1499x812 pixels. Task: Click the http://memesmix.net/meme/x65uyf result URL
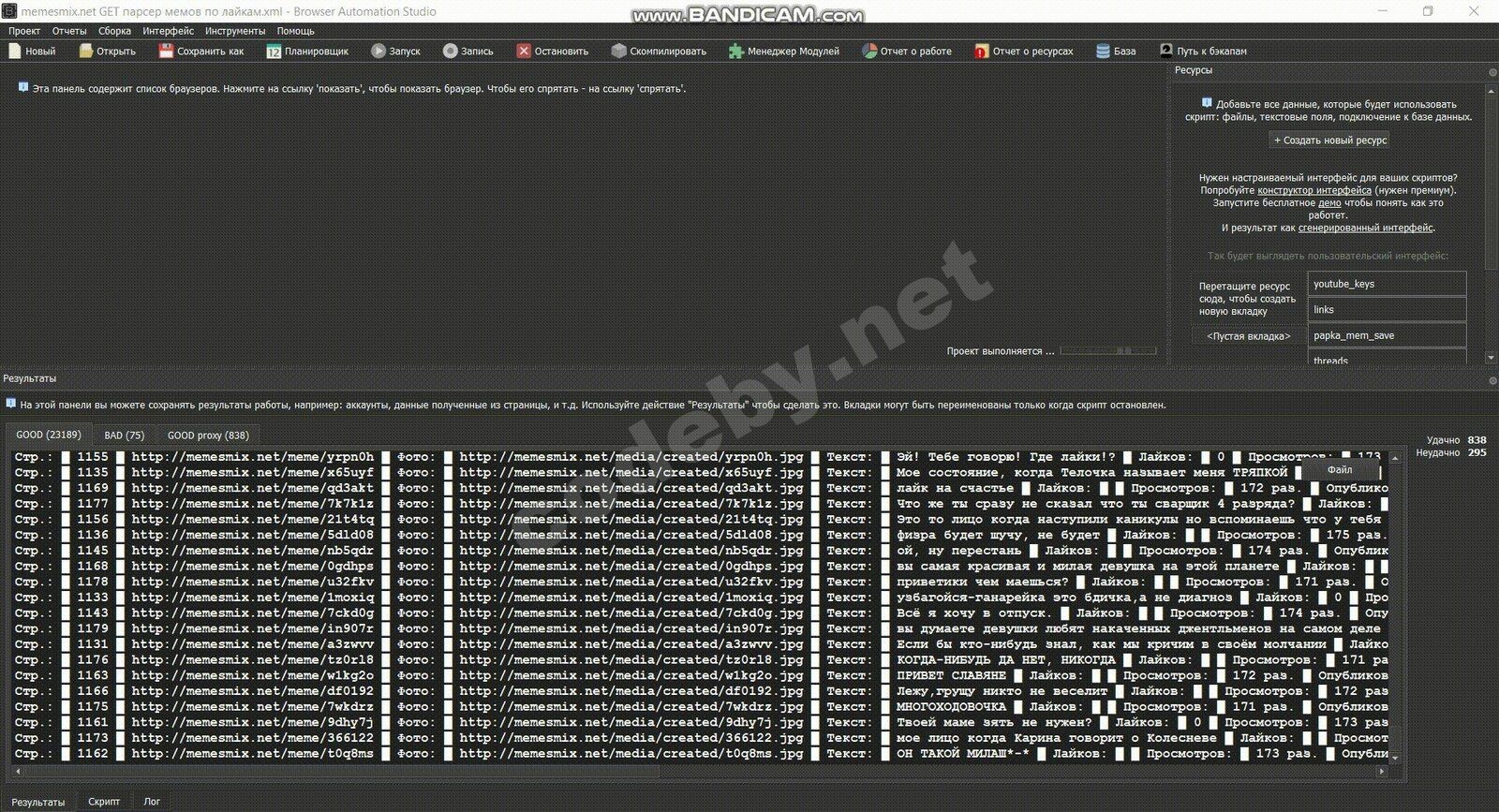tap(253, 473)
